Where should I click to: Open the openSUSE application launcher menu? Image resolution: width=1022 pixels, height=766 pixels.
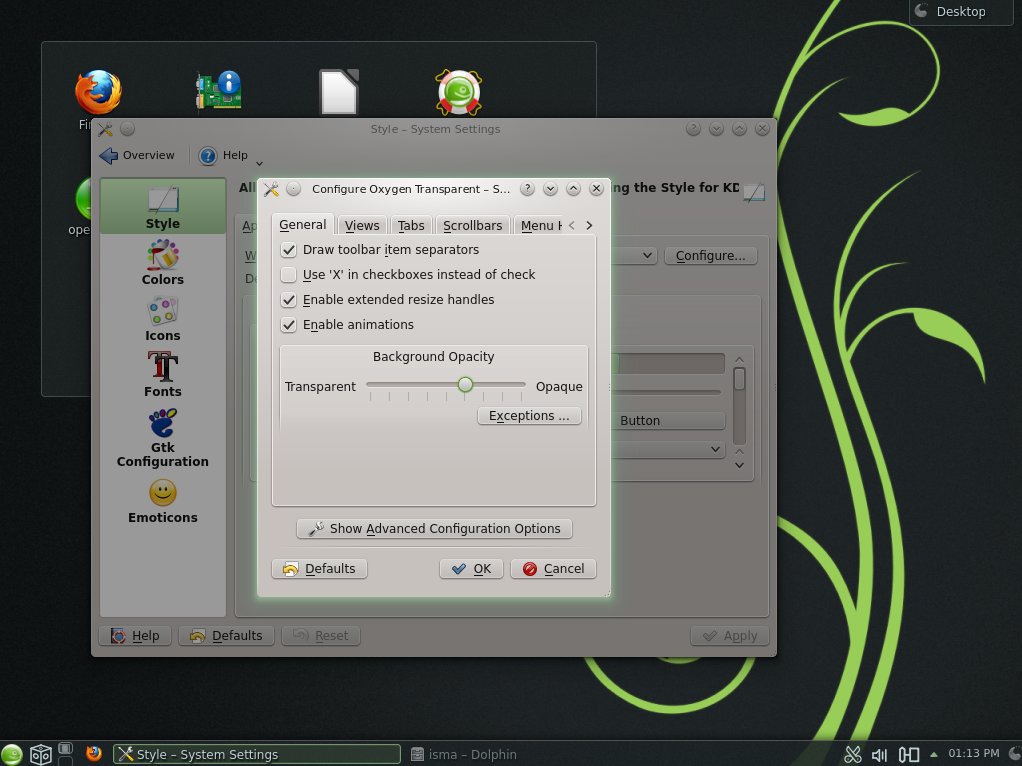(x=12, y=754)
